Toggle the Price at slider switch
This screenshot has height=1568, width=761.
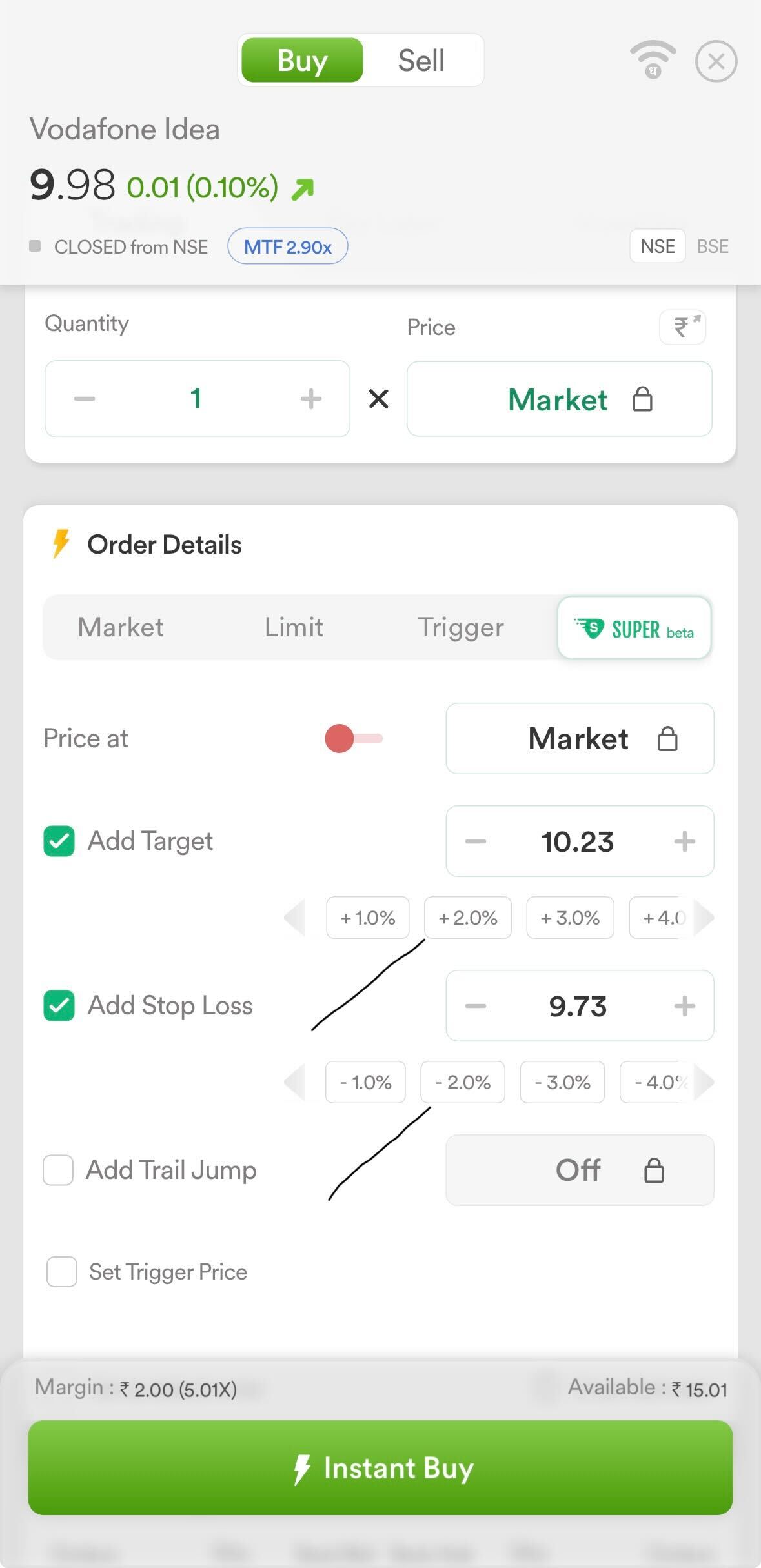(x=353, y=739)
